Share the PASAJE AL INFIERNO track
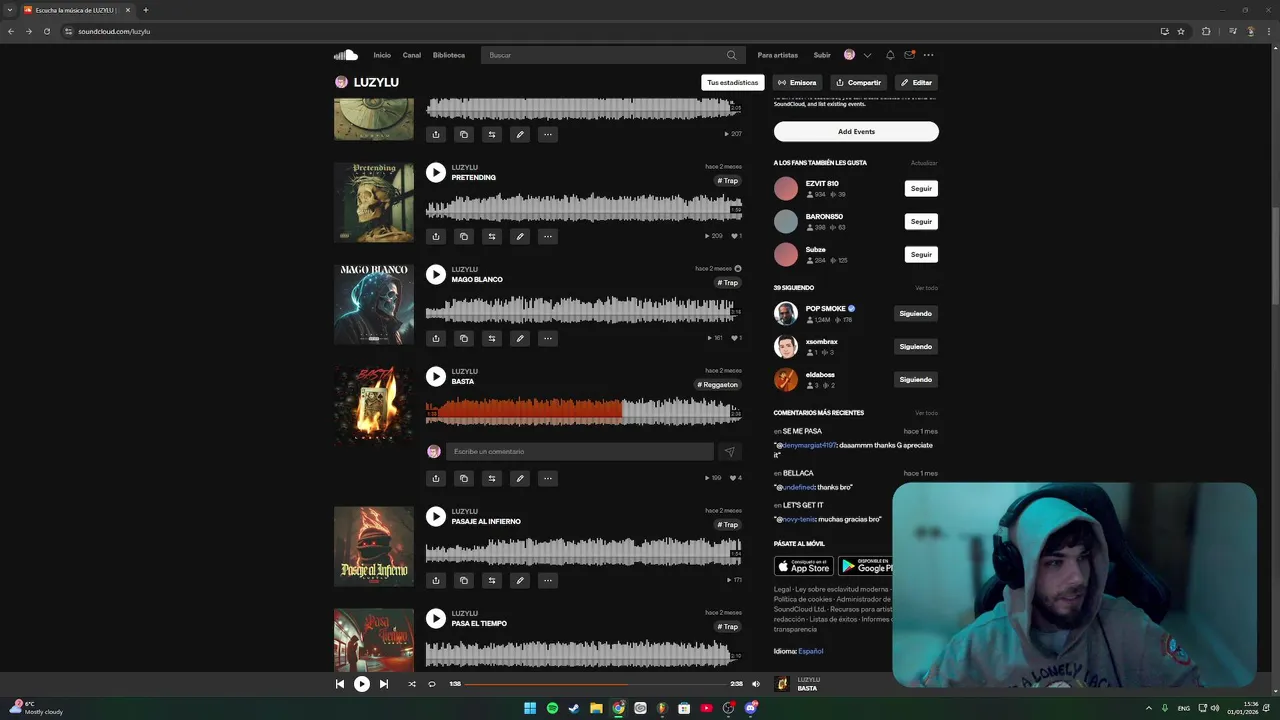This screenshot has width=1280, height=720. click(436, 580)
